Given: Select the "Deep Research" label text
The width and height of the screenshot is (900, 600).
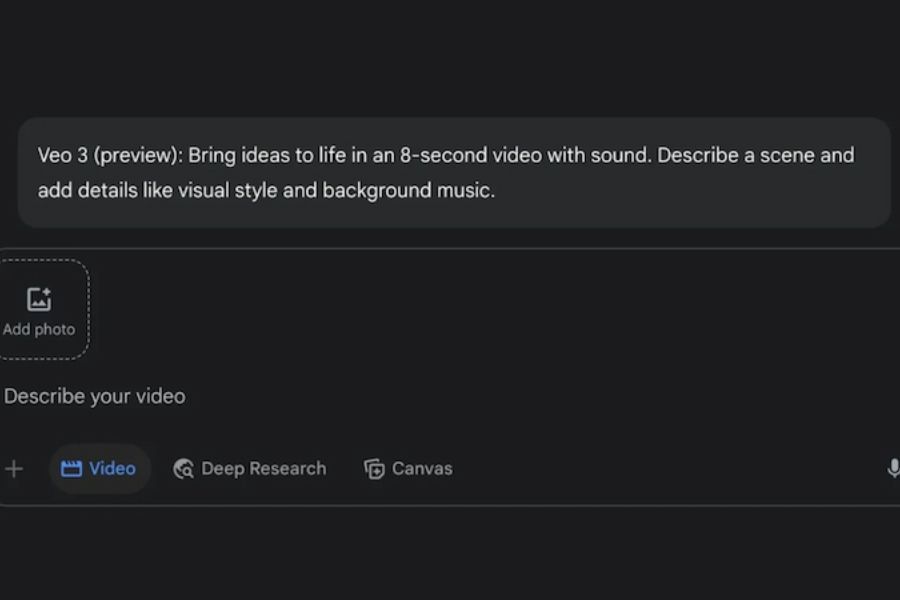Looking at the screenshot, I should [x=264, y=469].
